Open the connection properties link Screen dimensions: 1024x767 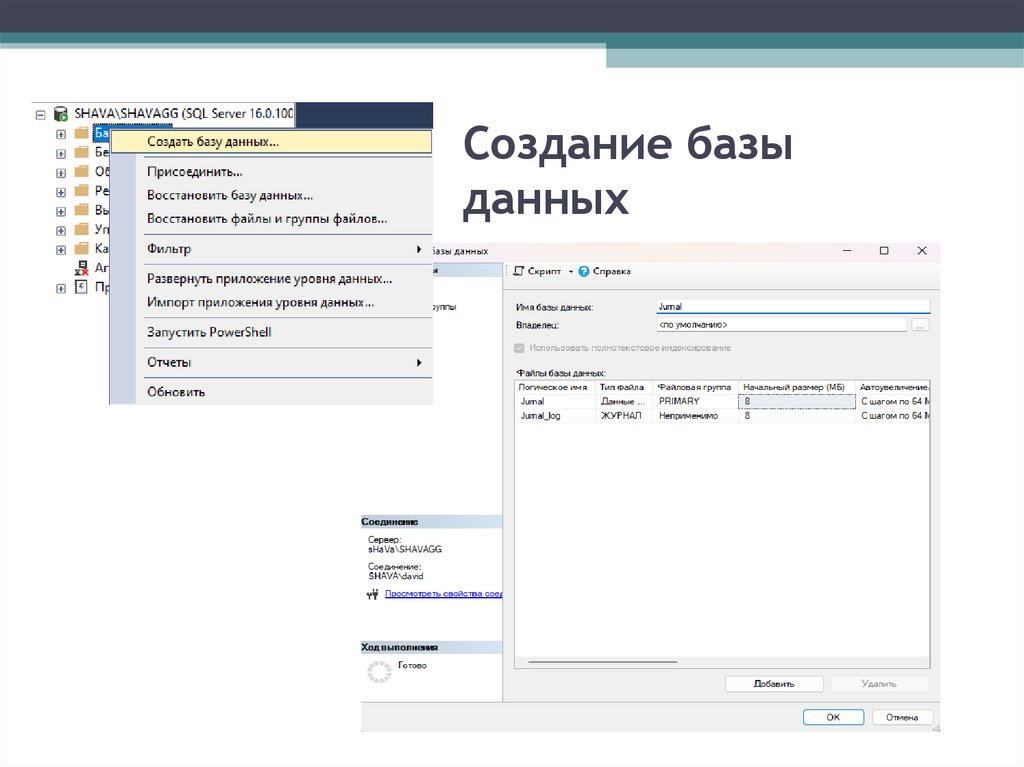443,594
